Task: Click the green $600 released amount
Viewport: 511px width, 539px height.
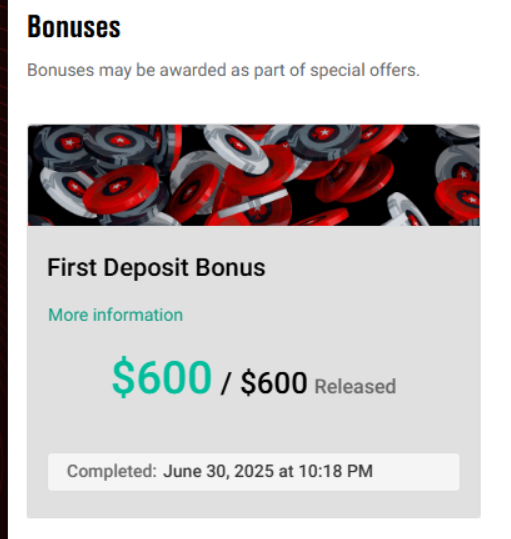Action: [162, 377]
